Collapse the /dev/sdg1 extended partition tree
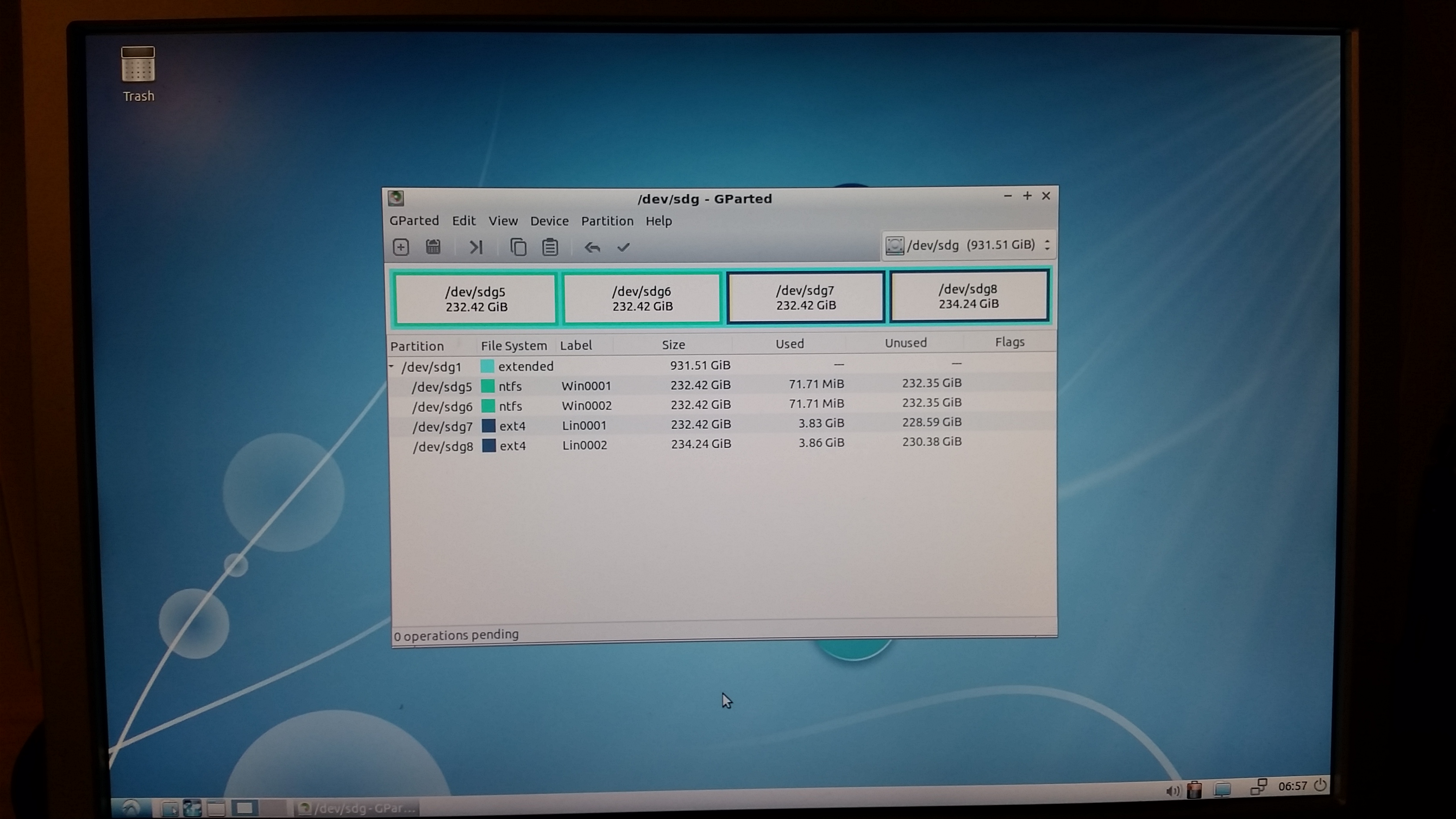1456x819 pixels. pyautogui.click(x=391, y=366)
